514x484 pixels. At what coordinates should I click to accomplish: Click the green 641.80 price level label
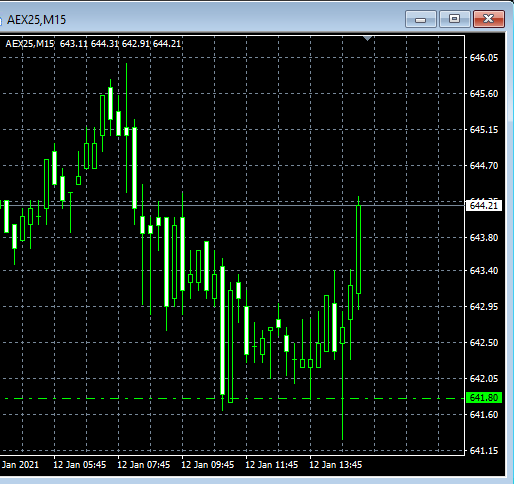[484, 398]
